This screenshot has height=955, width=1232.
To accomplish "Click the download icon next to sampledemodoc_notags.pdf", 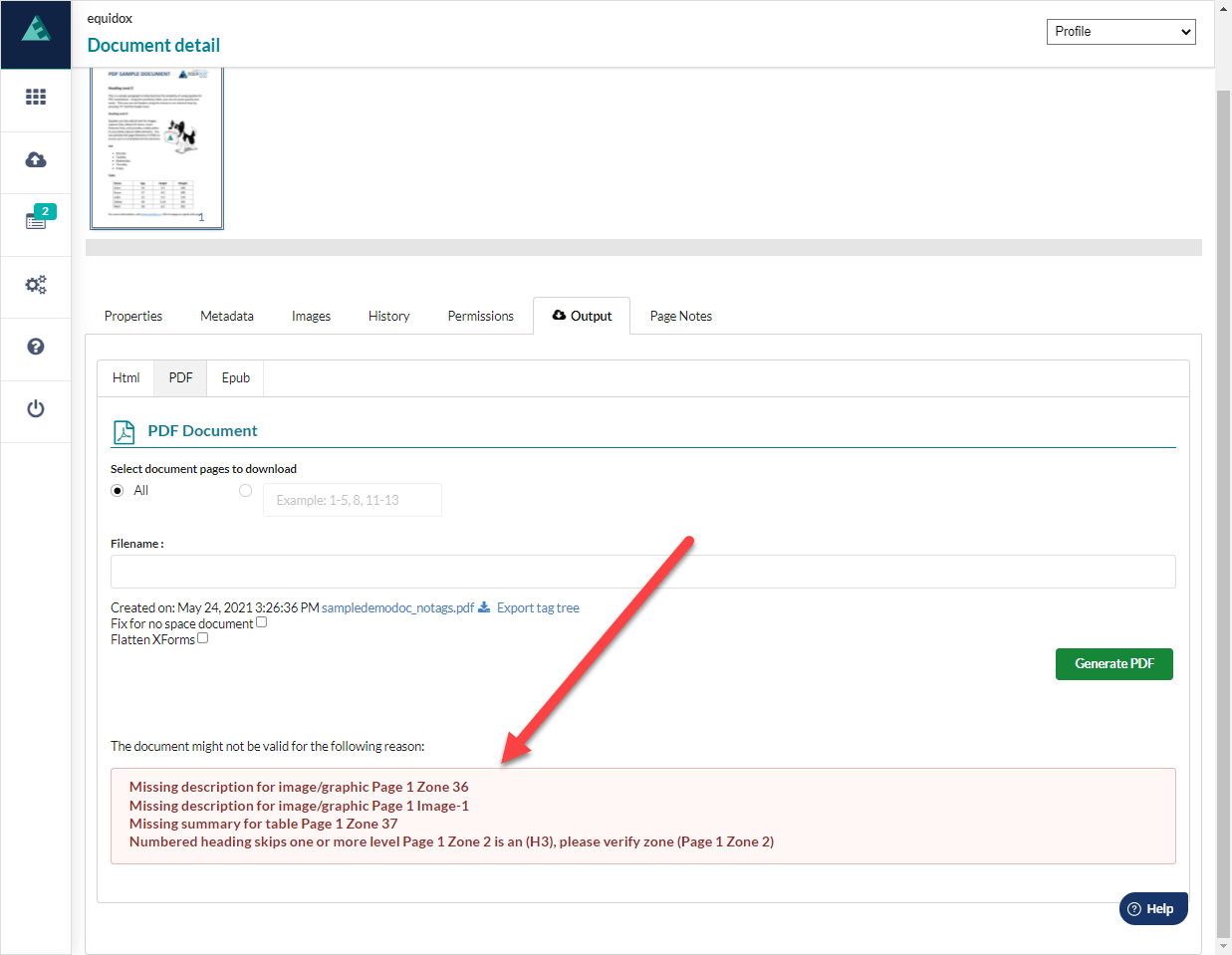I will click(x=484, y=607).
